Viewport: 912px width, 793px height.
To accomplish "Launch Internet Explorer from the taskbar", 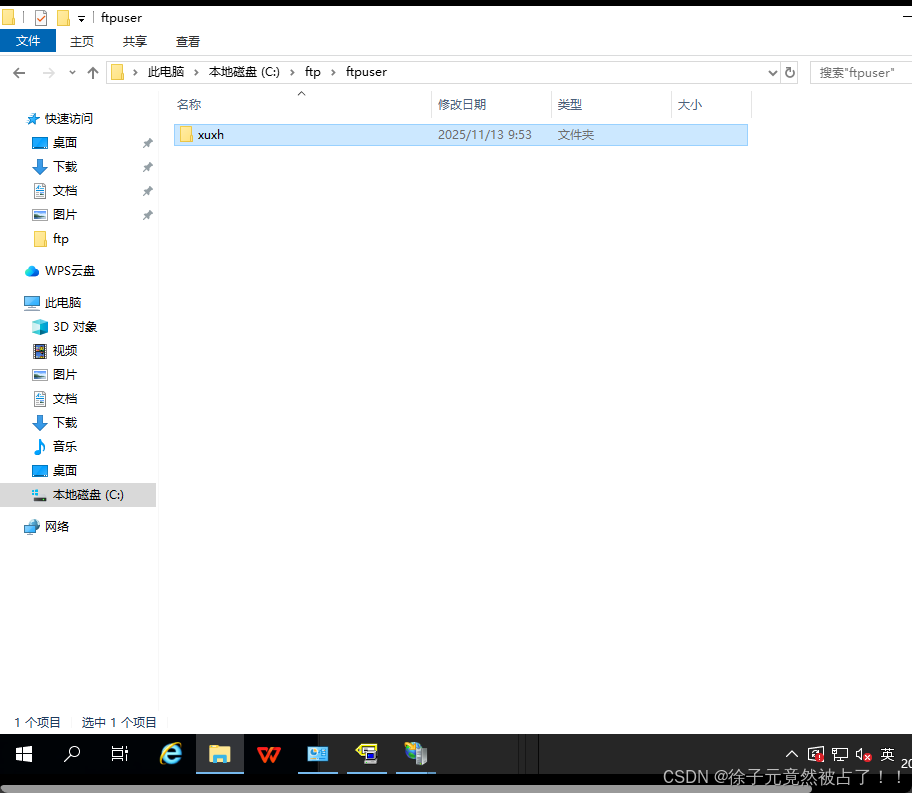I will click(170, 754).
